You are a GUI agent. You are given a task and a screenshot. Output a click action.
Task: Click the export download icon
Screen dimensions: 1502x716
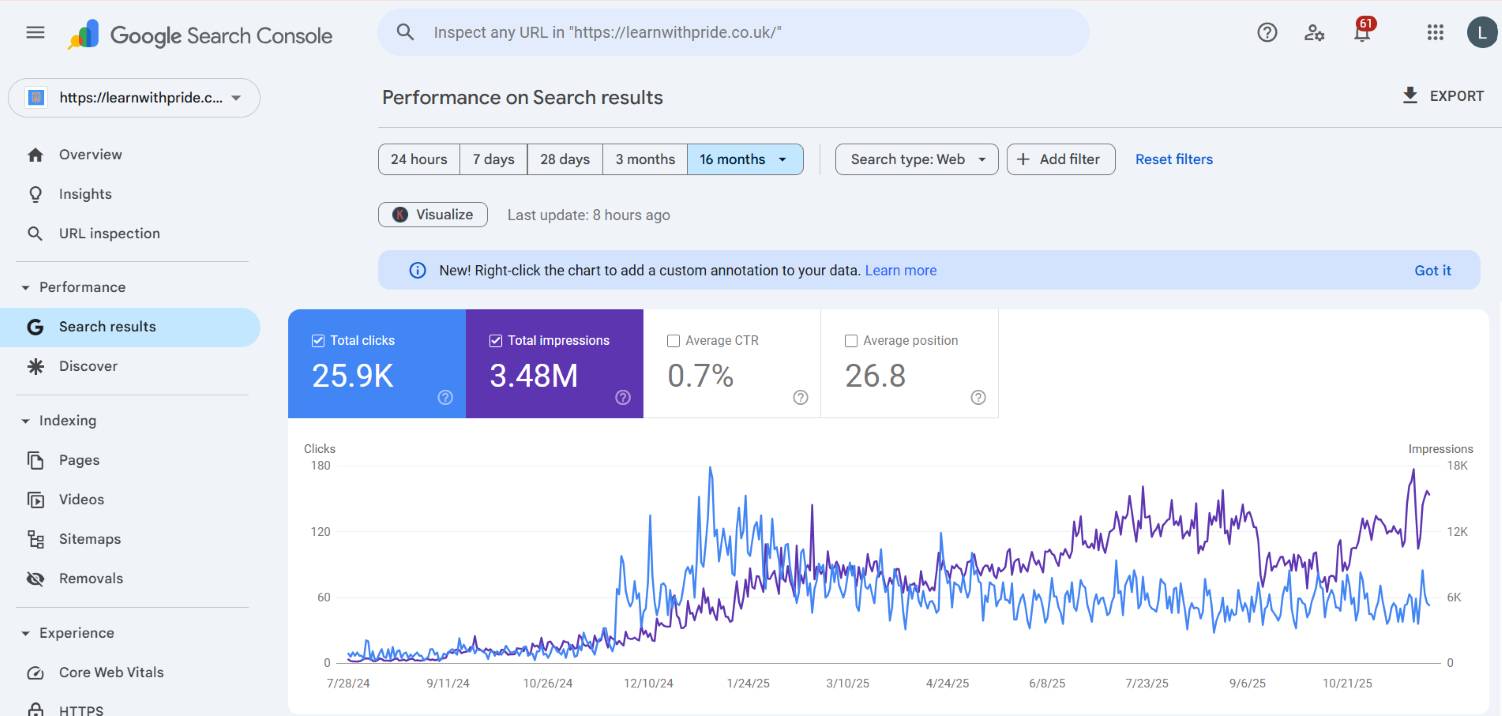coord(1410,96)
